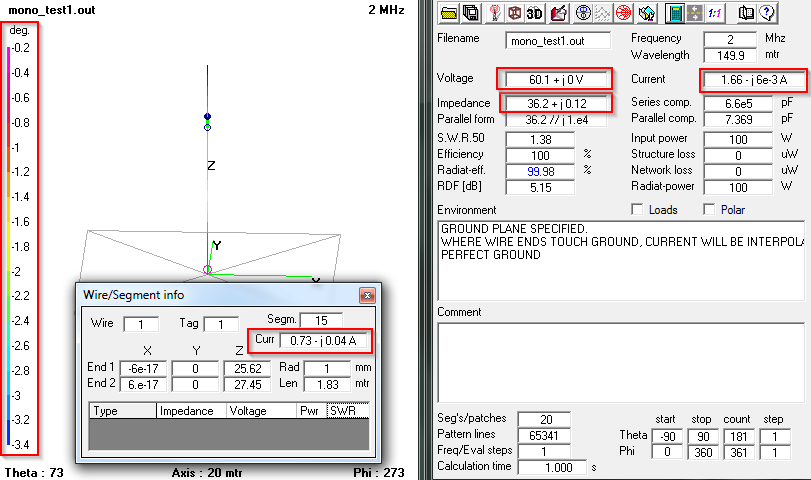The width and height of the screenshot is (811, 480).
Task: Click the brown wireframe cube icon
Action: click(514, 13)
